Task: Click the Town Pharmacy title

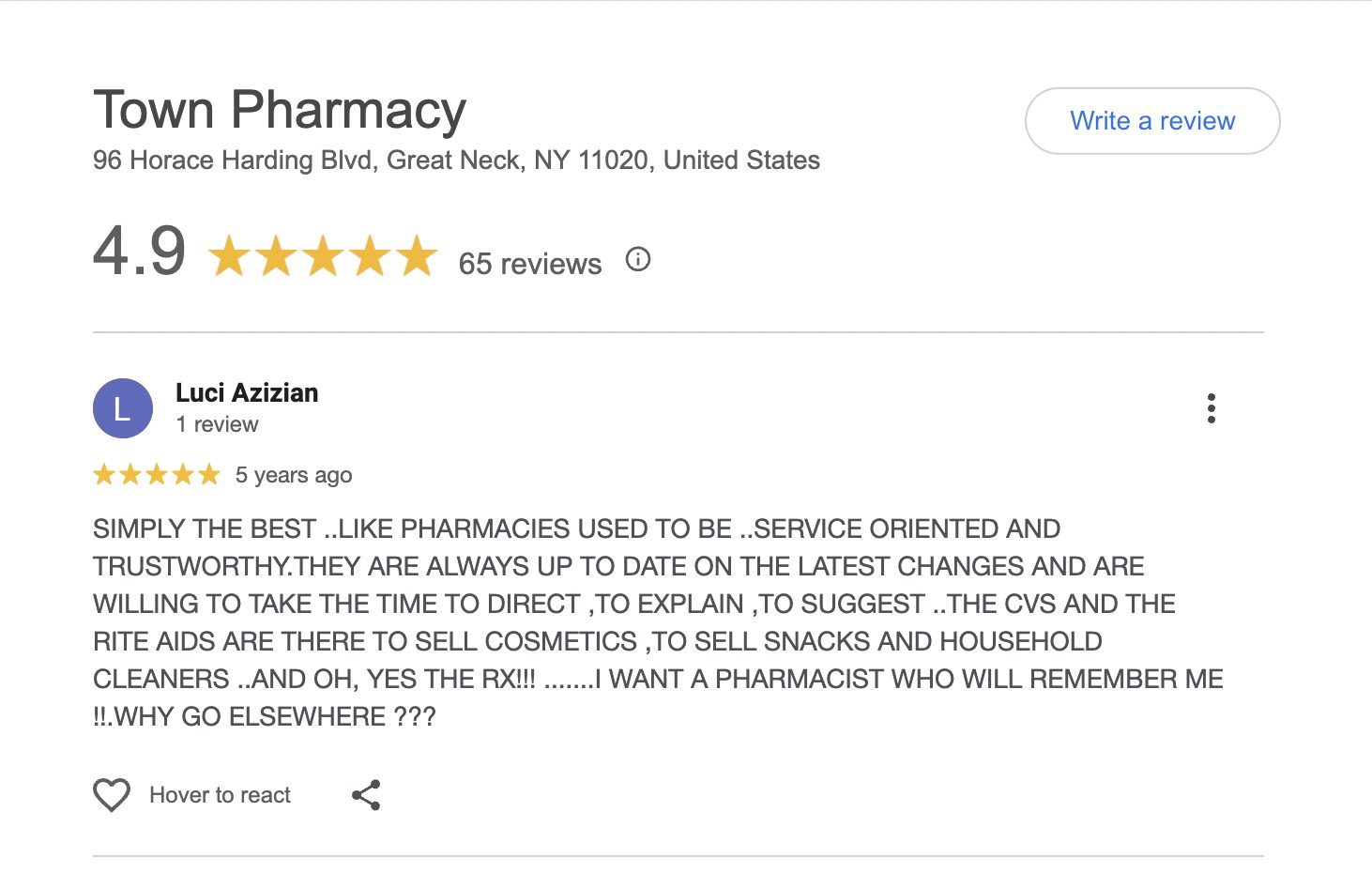Action: (280, 110)
